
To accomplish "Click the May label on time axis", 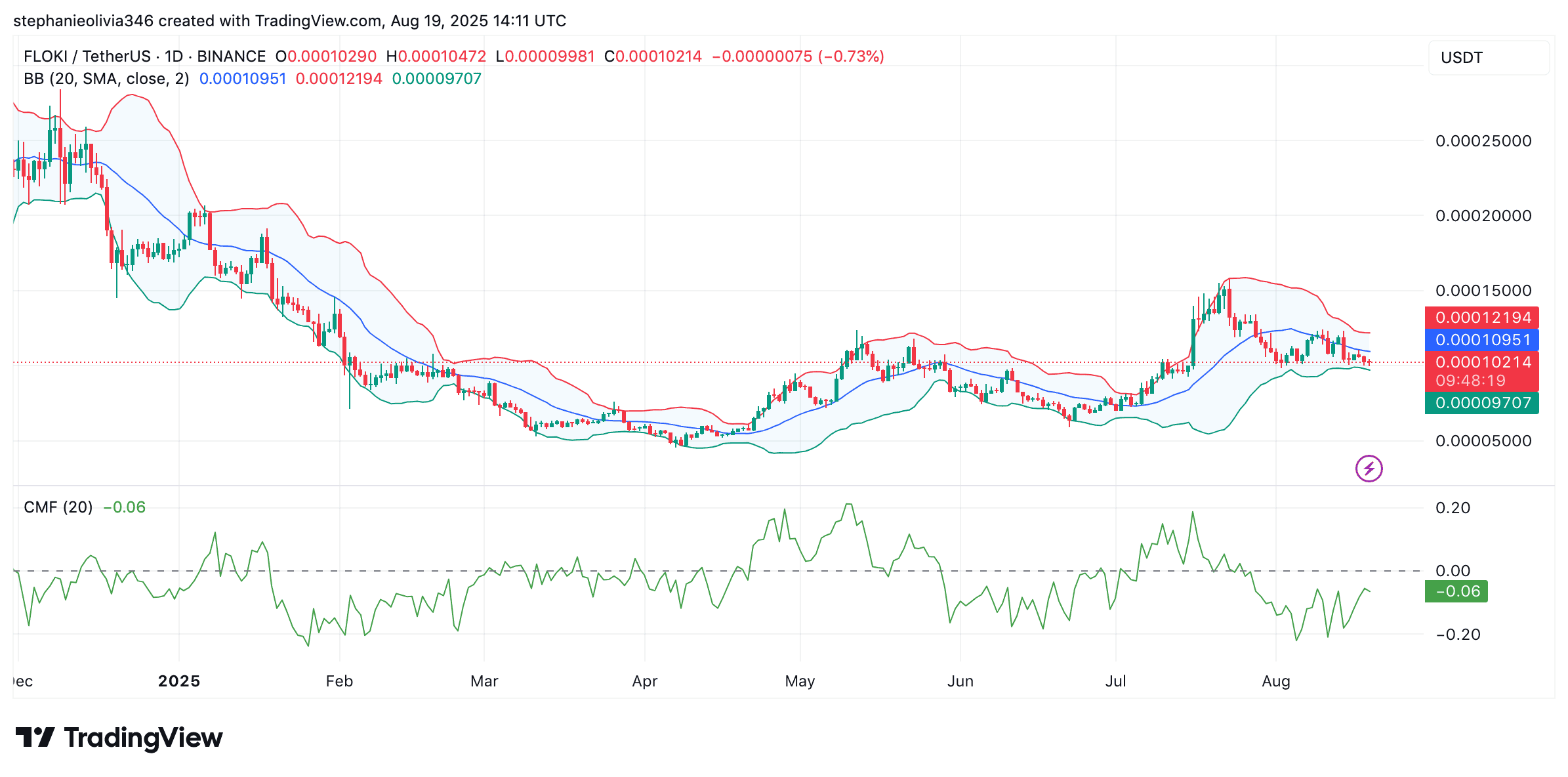I will pos(800,681).
